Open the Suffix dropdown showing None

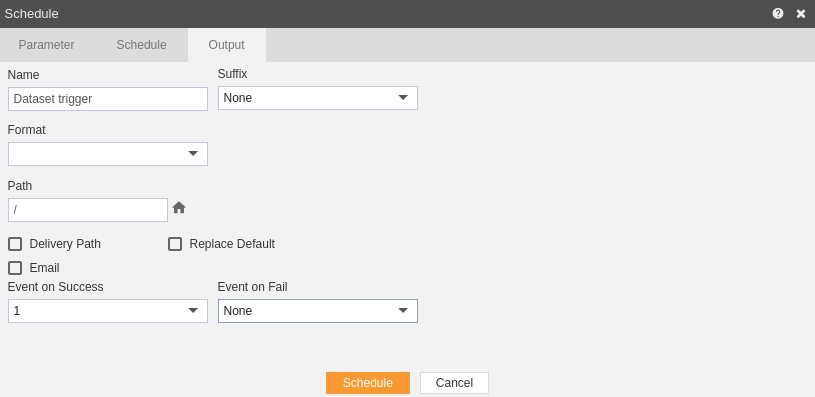coord(318,98)
